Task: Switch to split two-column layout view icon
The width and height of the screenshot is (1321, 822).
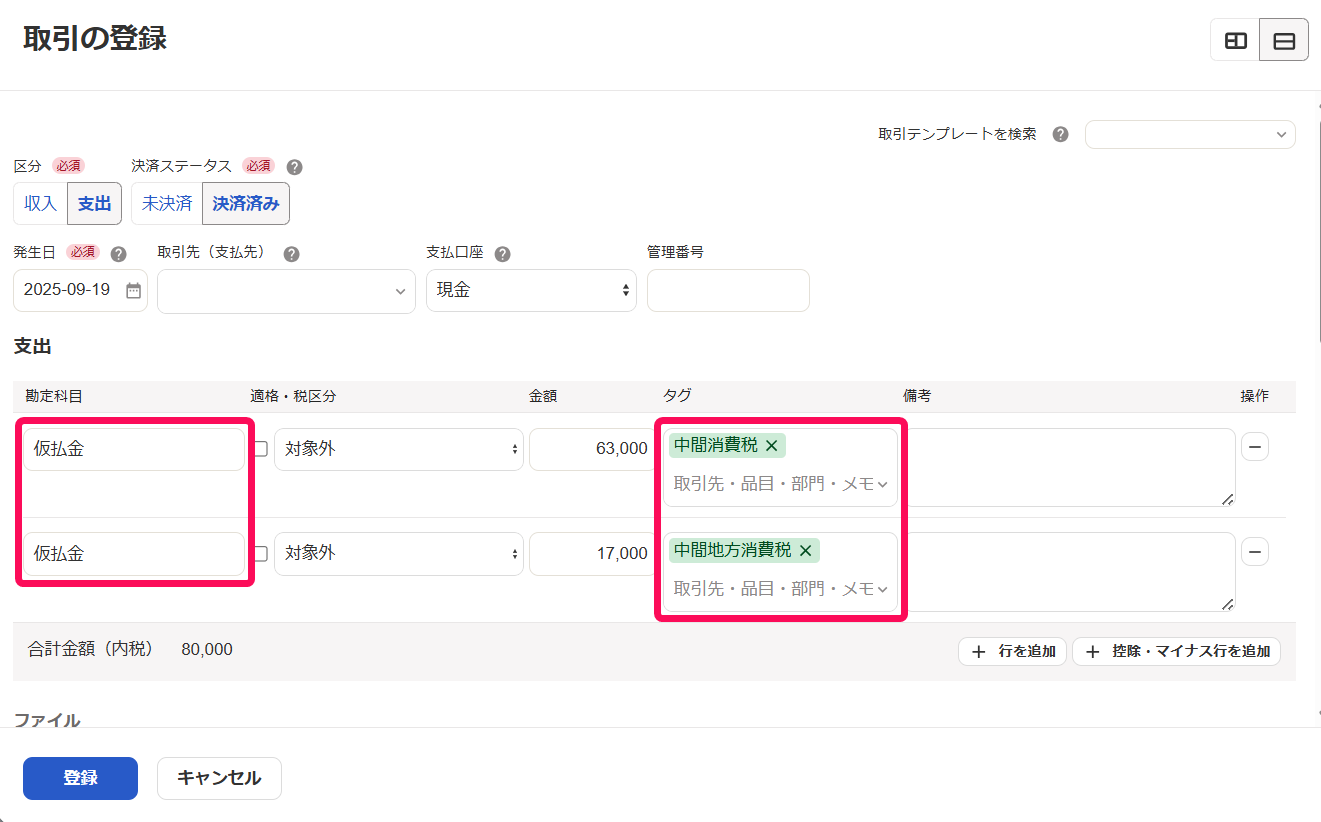Action: pos(1236,41)
